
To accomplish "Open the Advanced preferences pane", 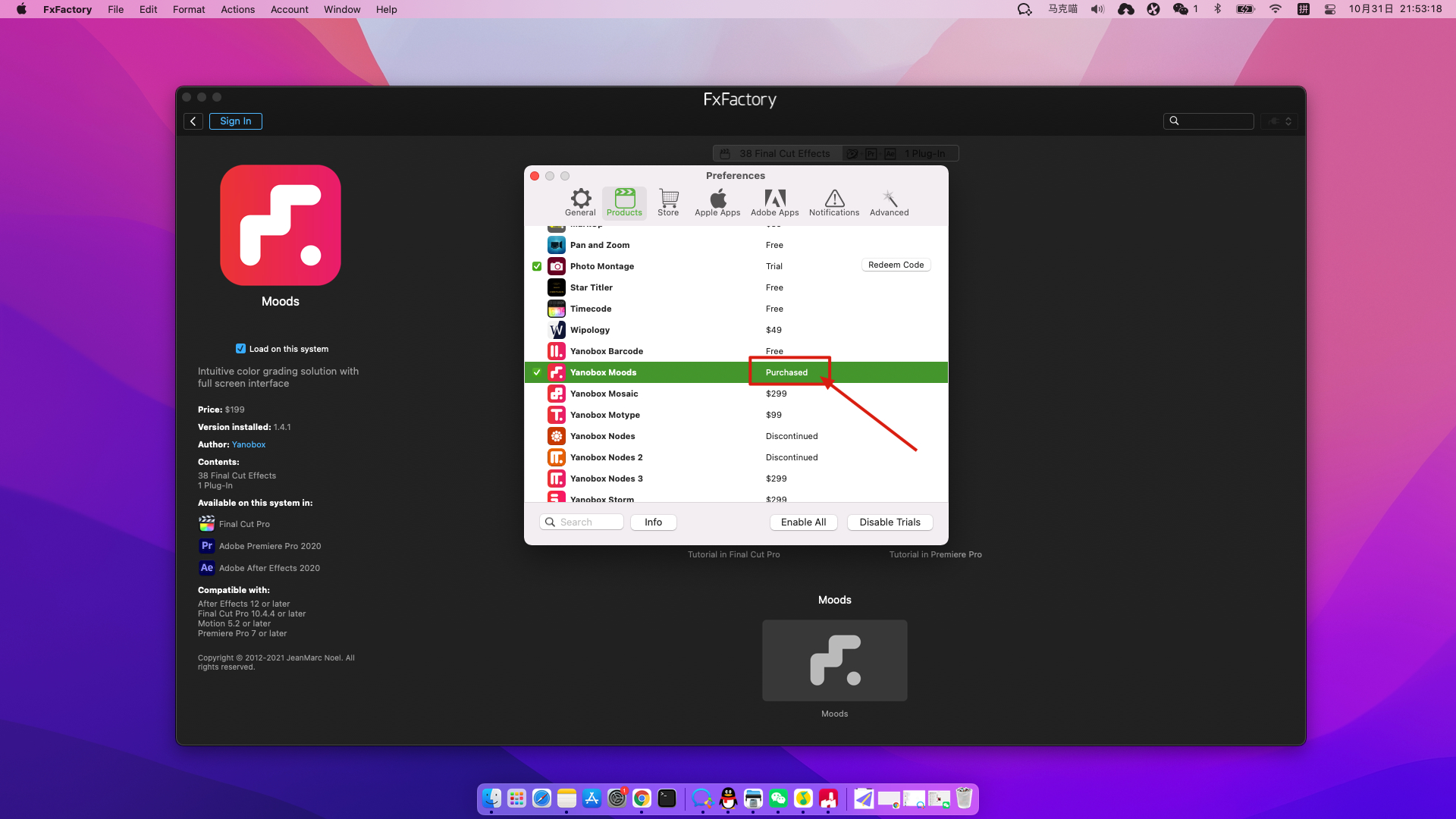I will pos(889,202).
